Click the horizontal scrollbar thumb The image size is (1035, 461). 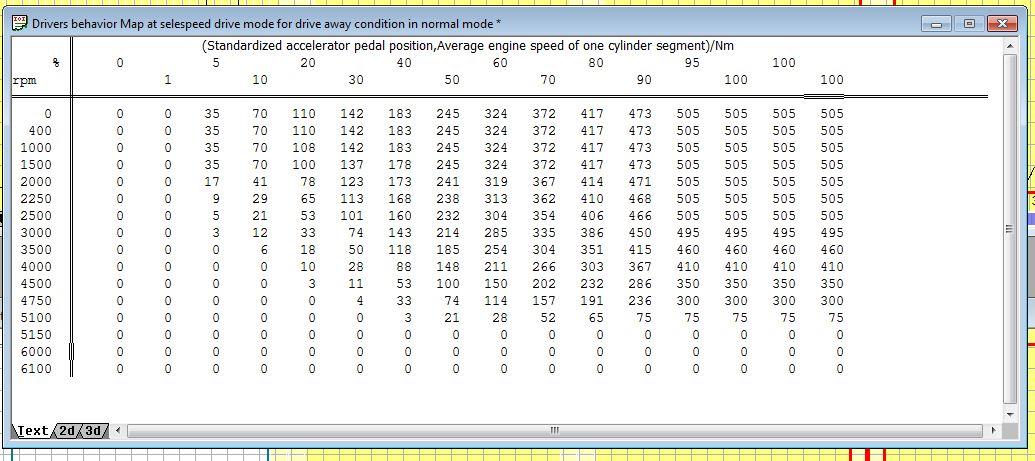(553, 431)
